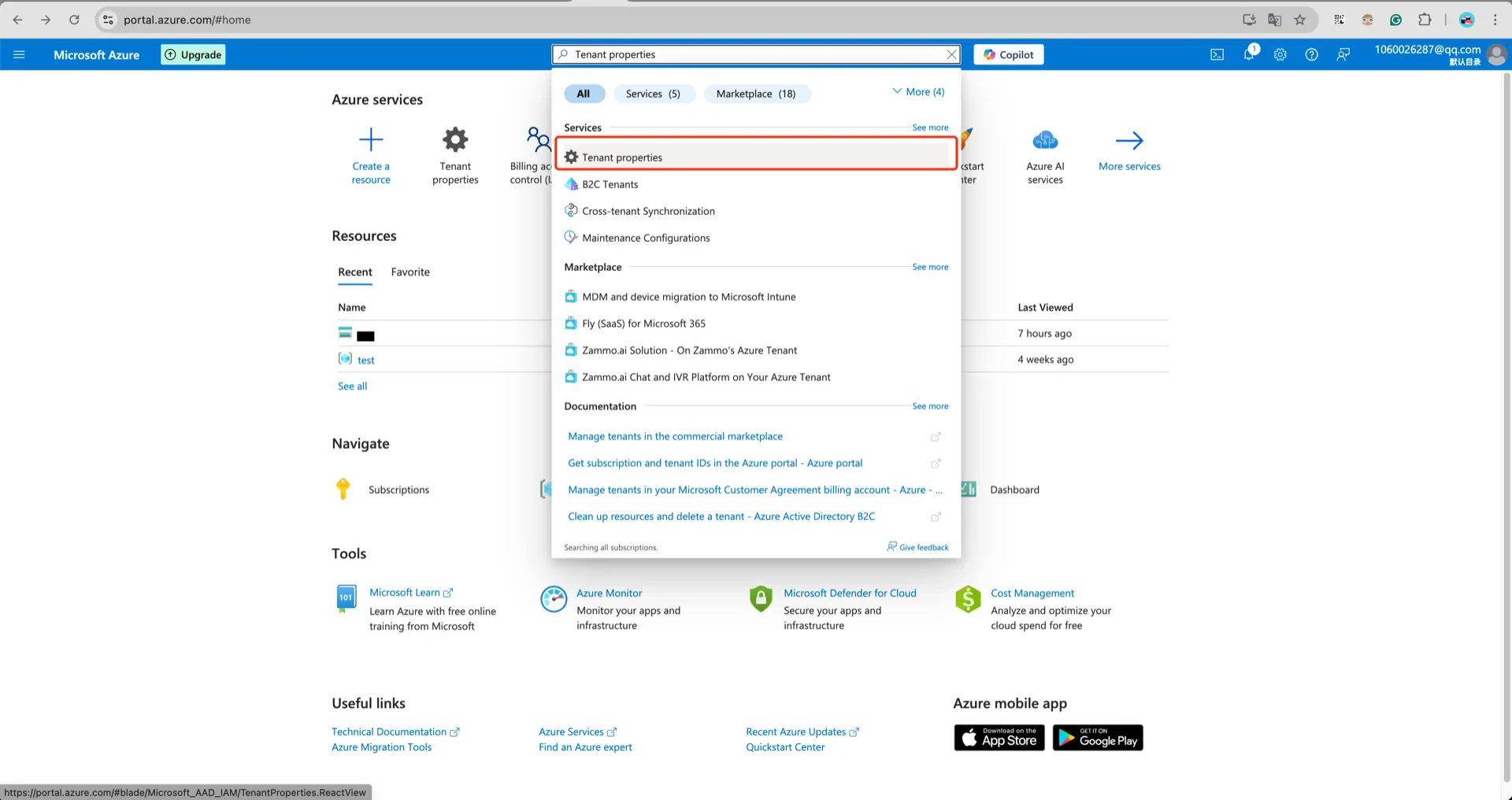Screen dimensions: 1512x800
Task: Open the Dashboard chart icon
Action: [969, 489]
